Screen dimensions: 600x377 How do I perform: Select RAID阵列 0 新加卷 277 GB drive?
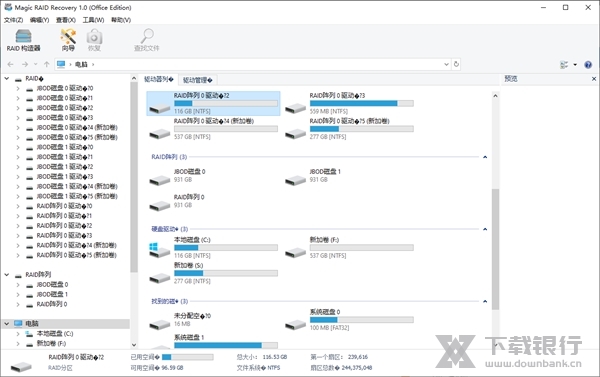[349, 129]
